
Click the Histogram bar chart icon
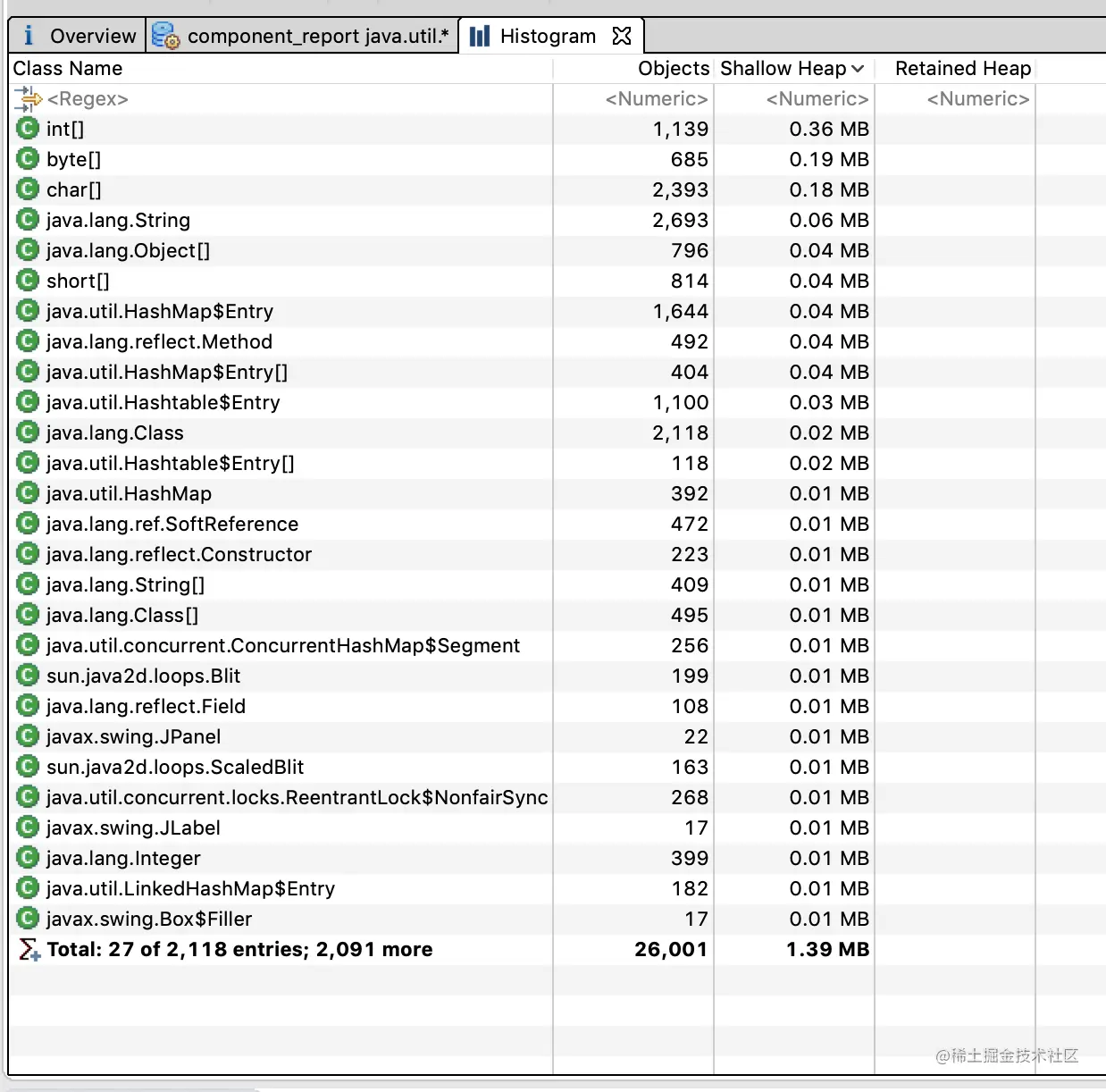[x=481, y=36]
